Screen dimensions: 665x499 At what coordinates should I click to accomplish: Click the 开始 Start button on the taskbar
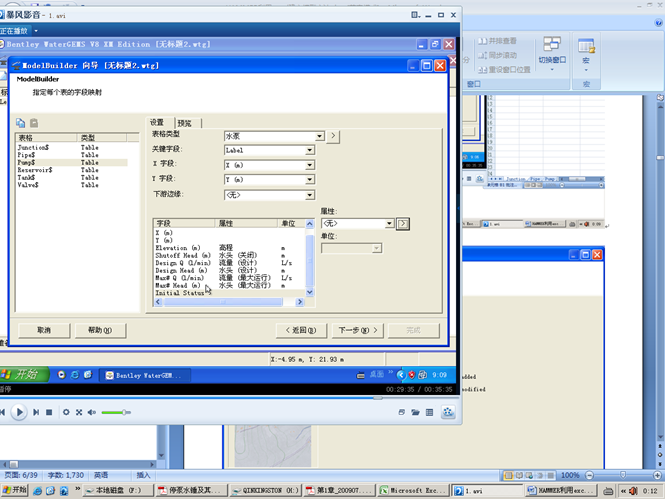coord(21,374)
